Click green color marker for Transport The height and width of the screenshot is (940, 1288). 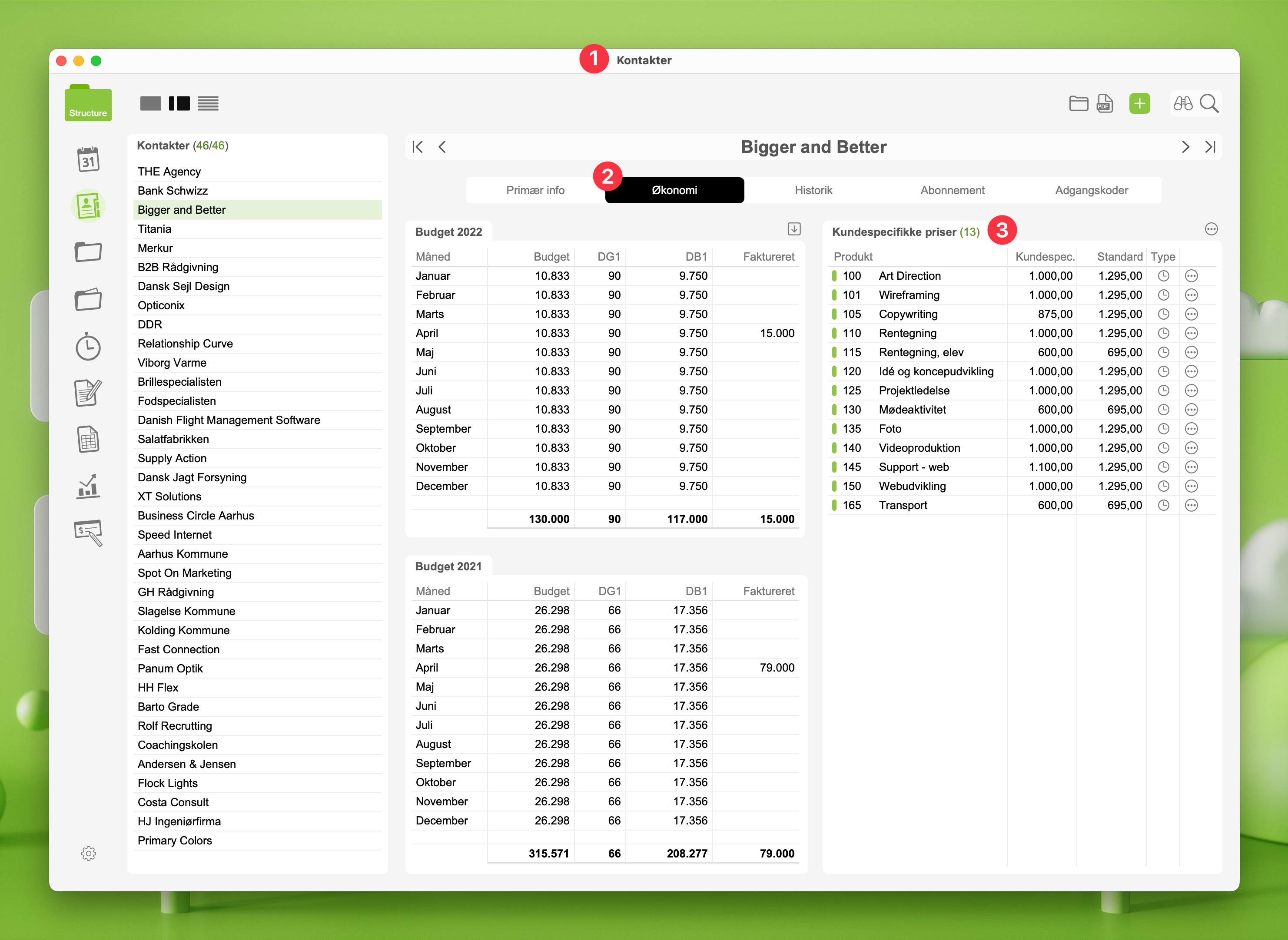[x=834, y=505]
